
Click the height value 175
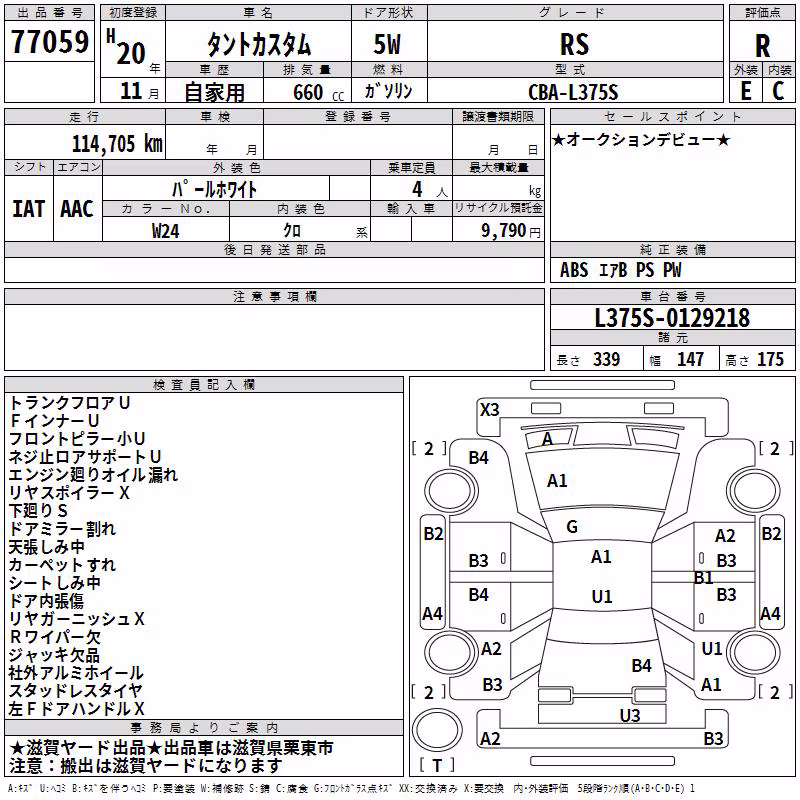(x=770, y=360)
